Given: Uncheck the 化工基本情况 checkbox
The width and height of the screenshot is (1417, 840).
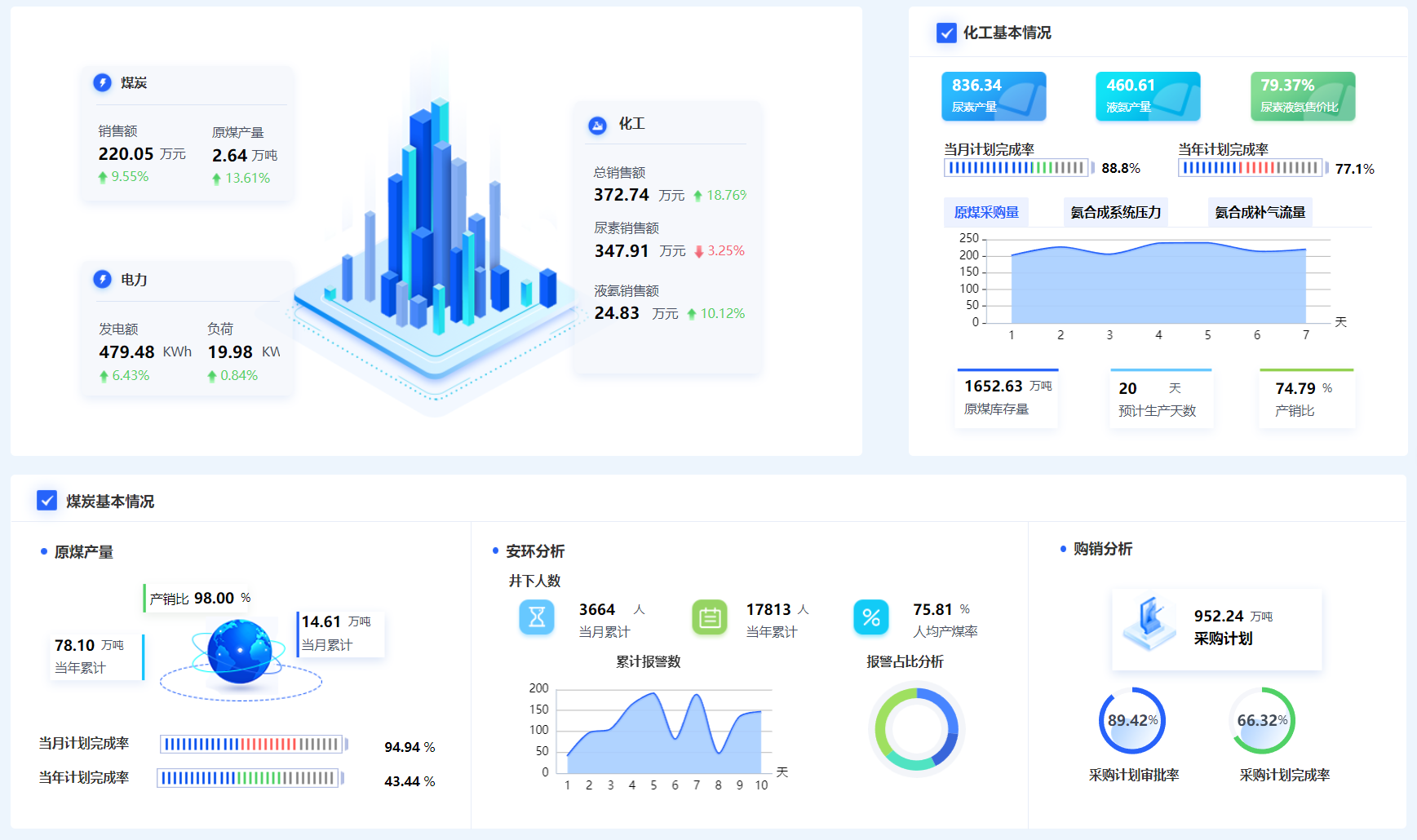Looking at the screenshot, I should click(945, 33).
